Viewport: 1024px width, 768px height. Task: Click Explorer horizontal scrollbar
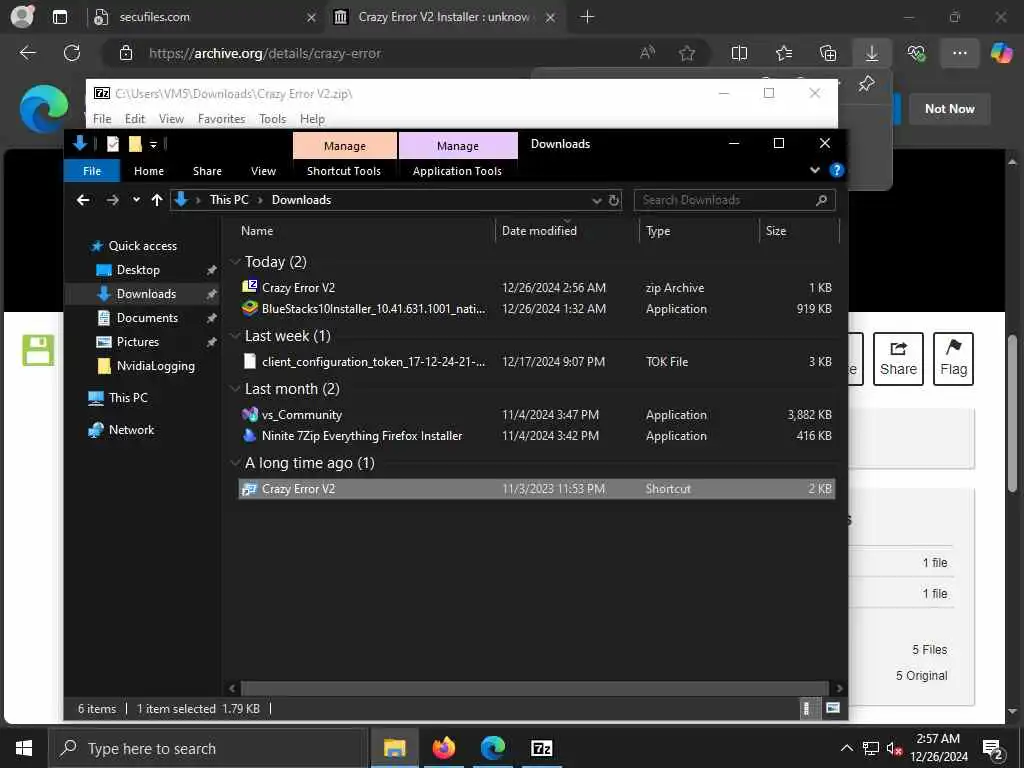pyautogui.click(x=535, y=688)
